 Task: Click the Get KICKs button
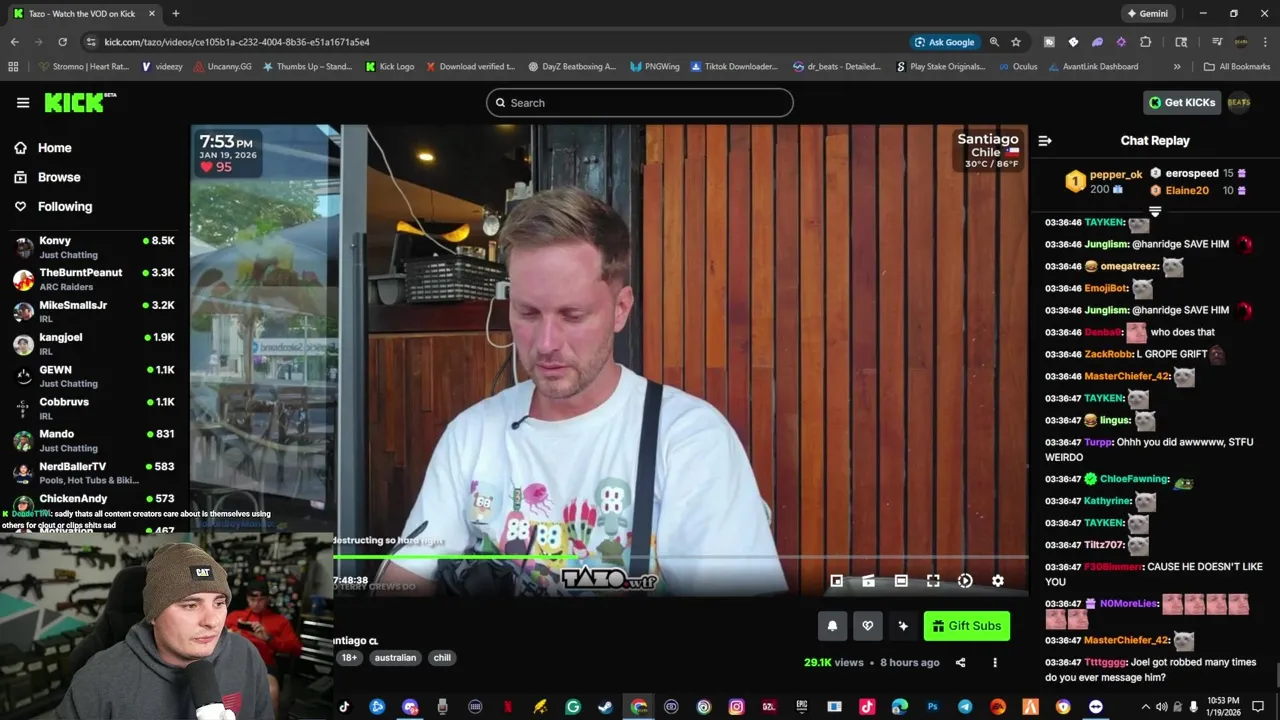pyautogui.click(x=1182, y=102)
